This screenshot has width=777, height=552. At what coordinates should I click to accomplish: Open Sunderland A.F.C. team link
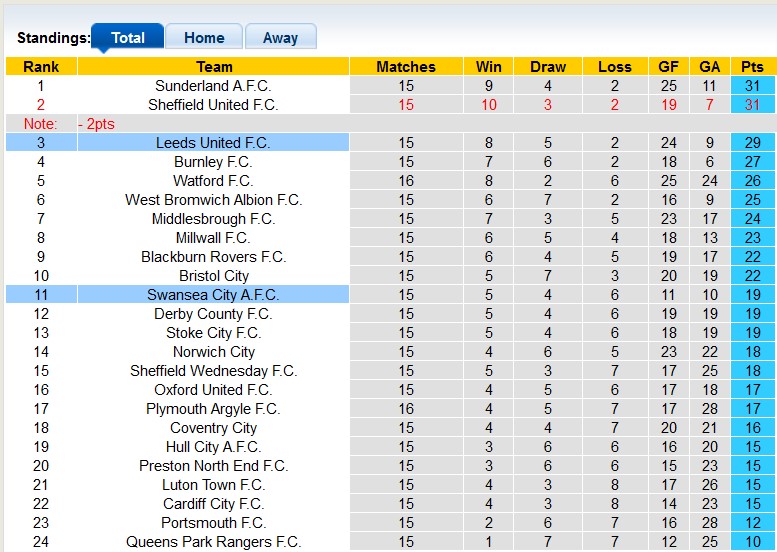click(213, 86)
